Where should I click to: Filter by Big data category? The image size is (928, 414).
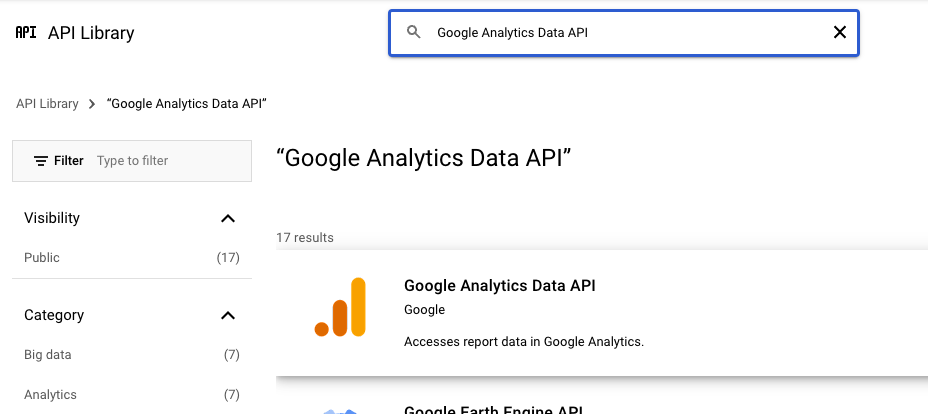tap(48, 355)
